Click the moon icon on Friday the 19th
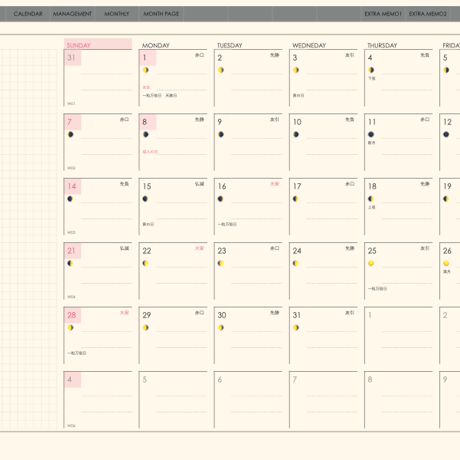 click(446, 199)
